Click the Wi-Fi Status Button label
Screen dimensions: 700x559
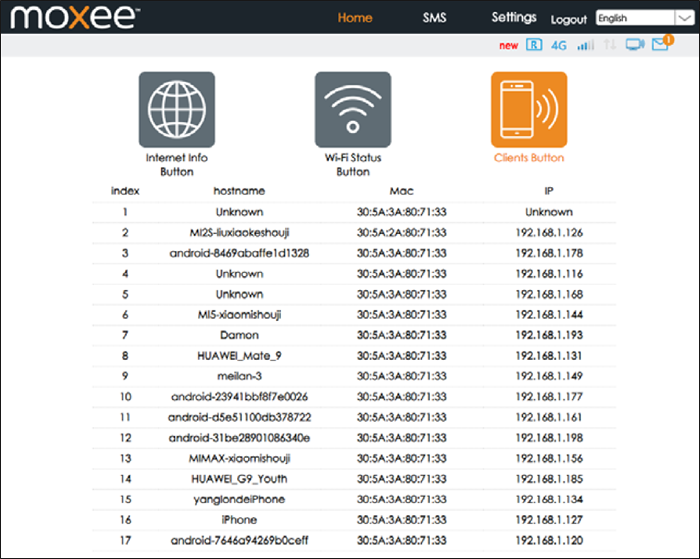pyautogui.click(x=353, y=164)
